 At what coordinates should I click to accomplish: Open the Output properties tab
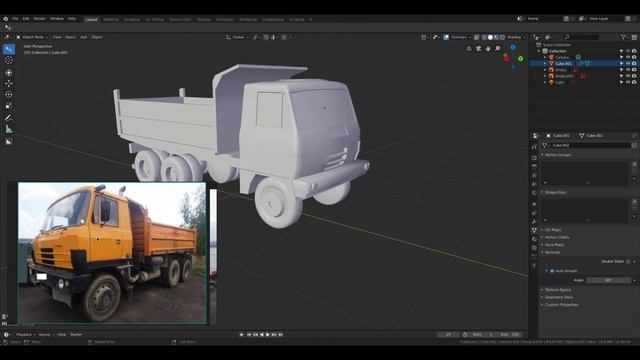click(x=534, y=167)
